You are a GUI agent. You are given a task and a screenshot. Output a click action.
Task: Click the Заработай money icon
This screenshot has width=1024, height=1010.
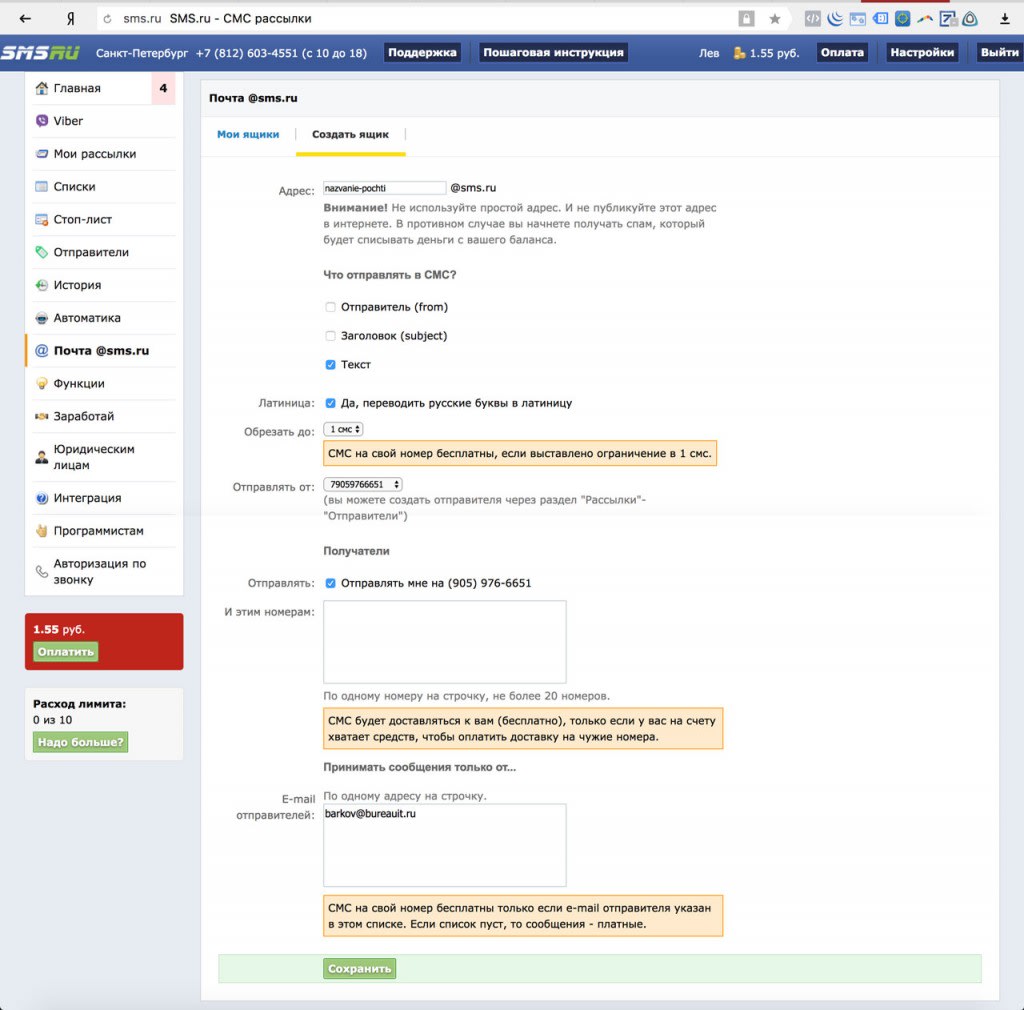[42, 417]
